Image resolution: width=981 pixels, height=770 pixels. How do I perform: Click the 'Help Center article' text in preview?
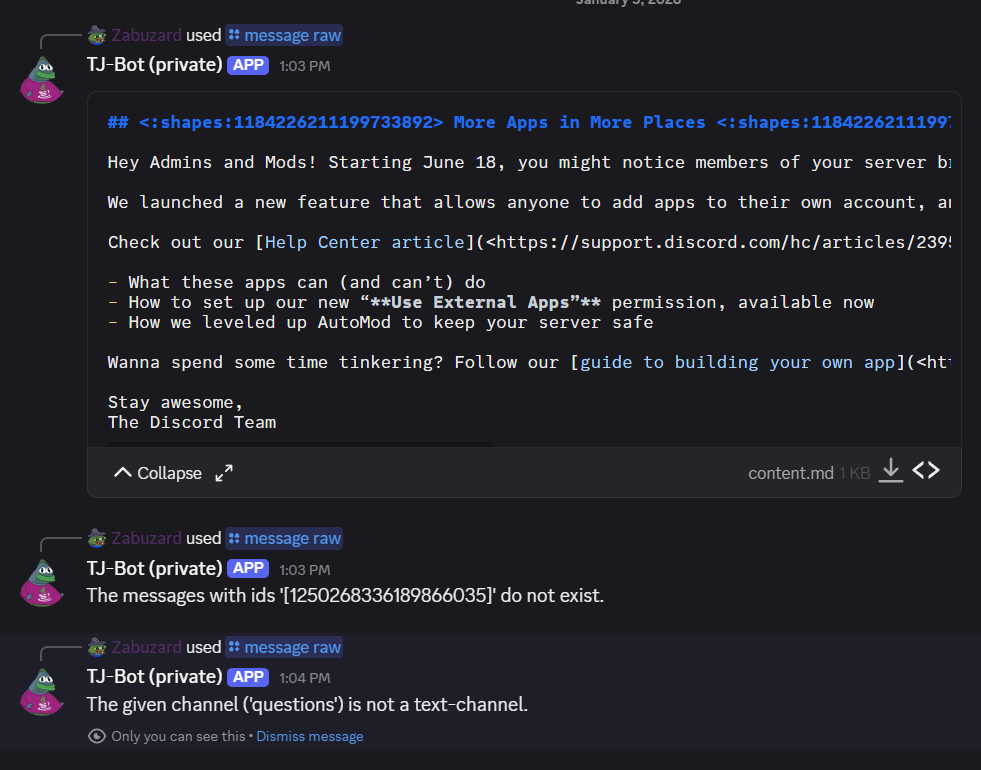click(x=365, y=242)
